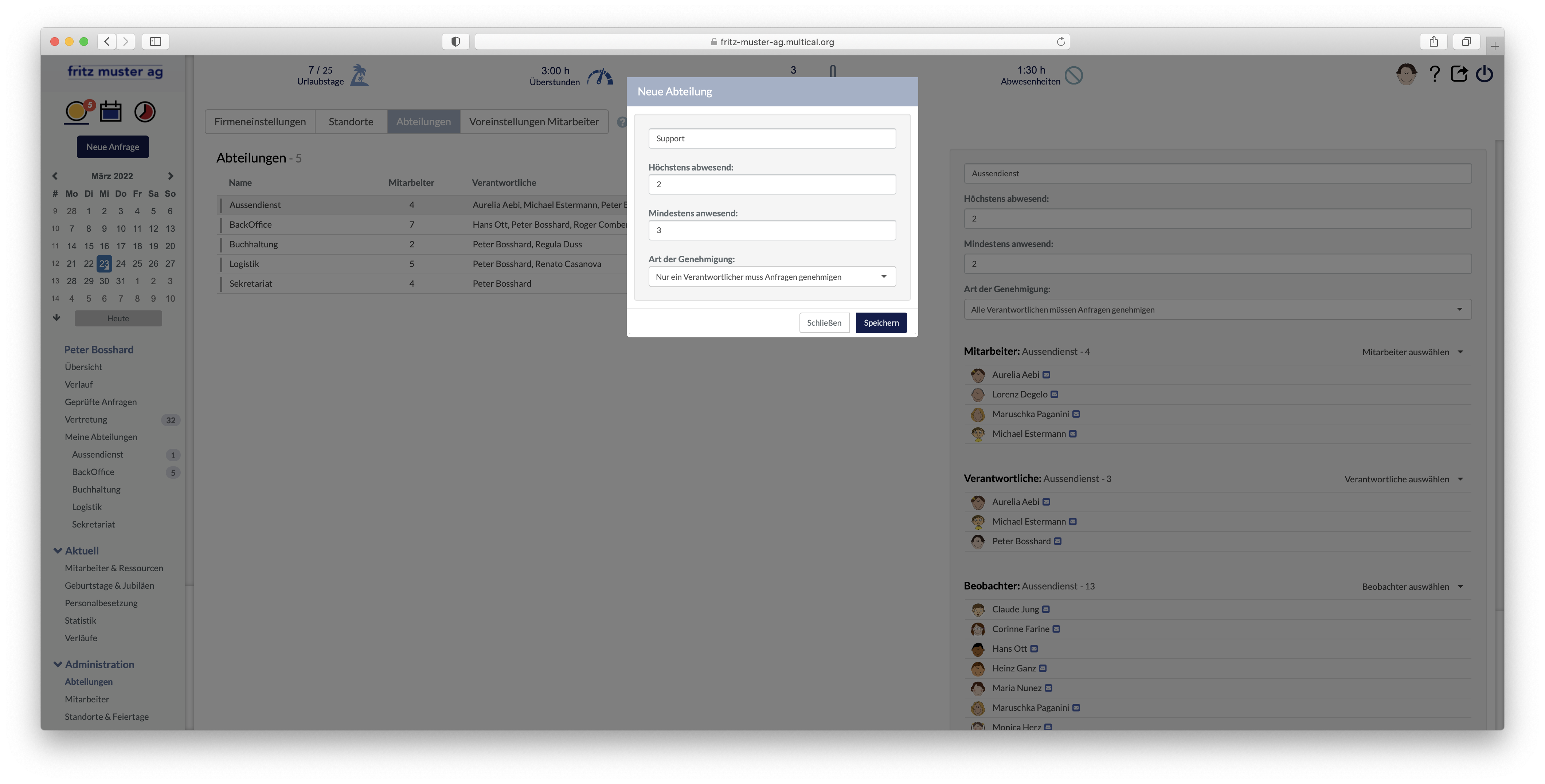
Task: Select day 23 in the mini calendar
Action: [x=104, y=263]
